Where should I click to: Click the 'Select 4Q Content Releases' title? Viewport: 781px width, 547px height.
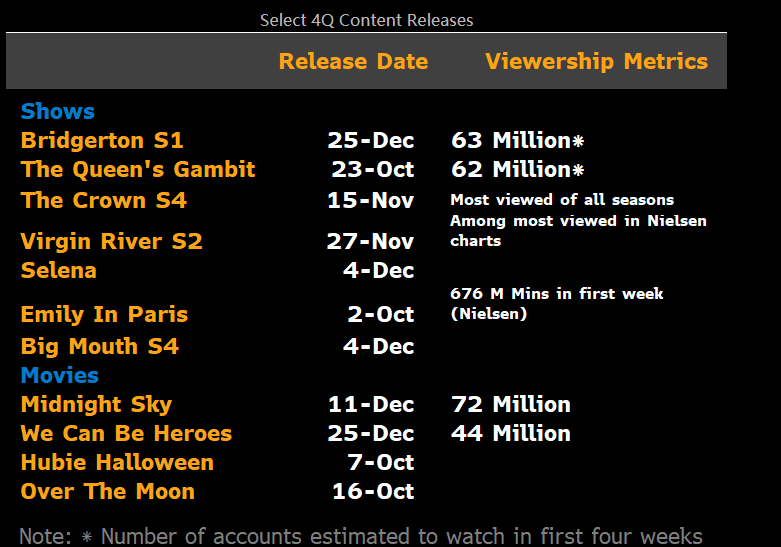(x=367, y=20)
